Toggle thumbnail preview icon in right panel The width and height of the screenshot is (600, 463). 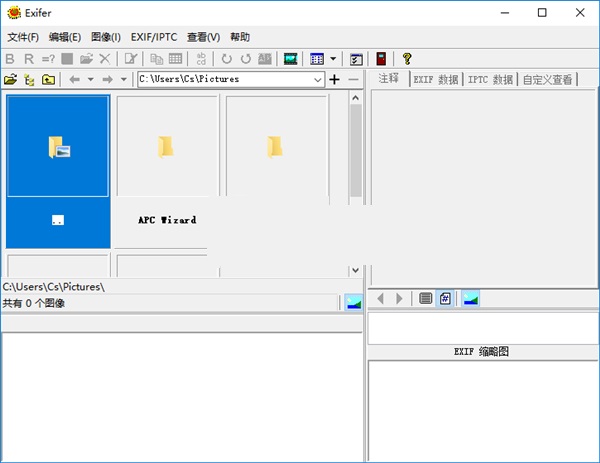coord(470,298)
